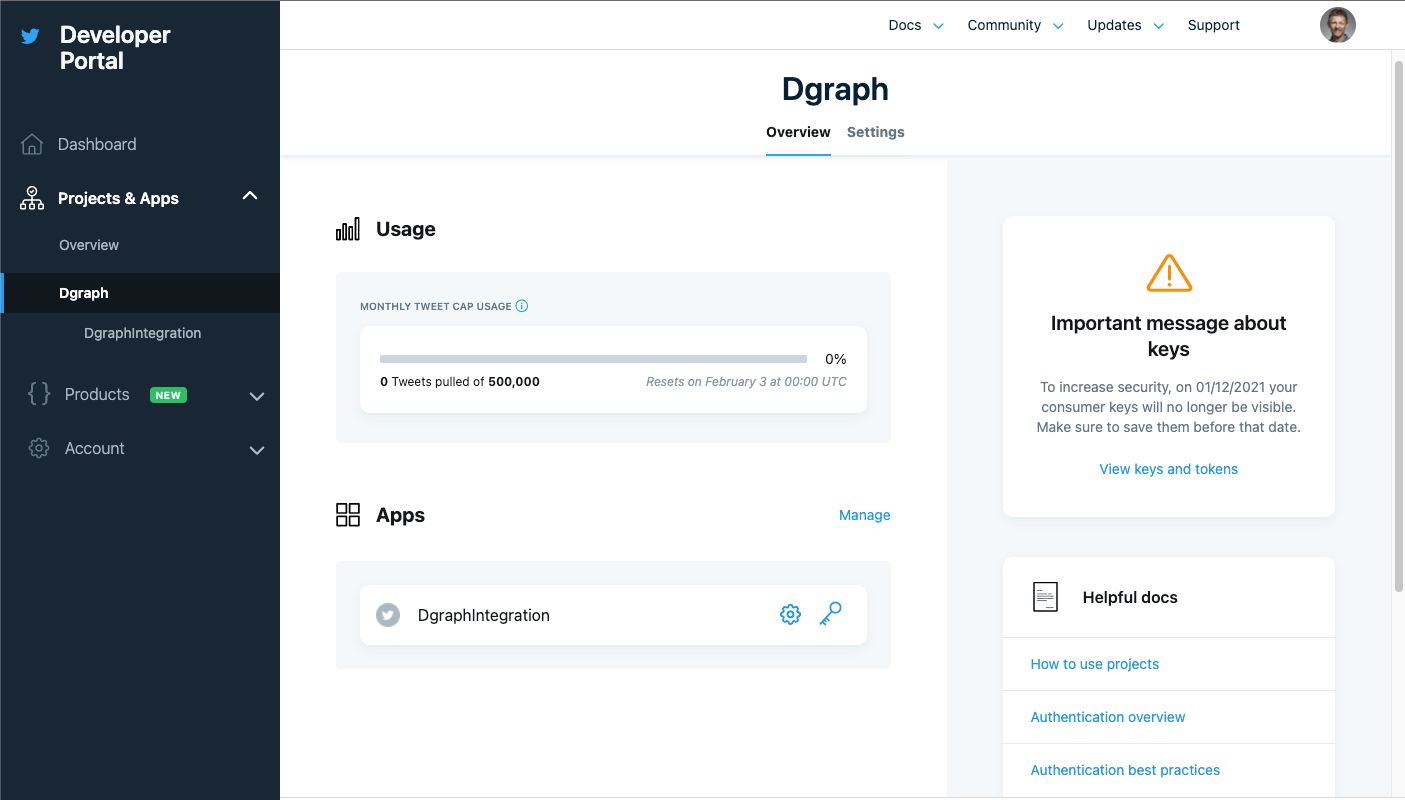The width and height of the screenshot is (1405, 800).
Task: Click "Resets on February 3" text
Action: click(746, 382)
